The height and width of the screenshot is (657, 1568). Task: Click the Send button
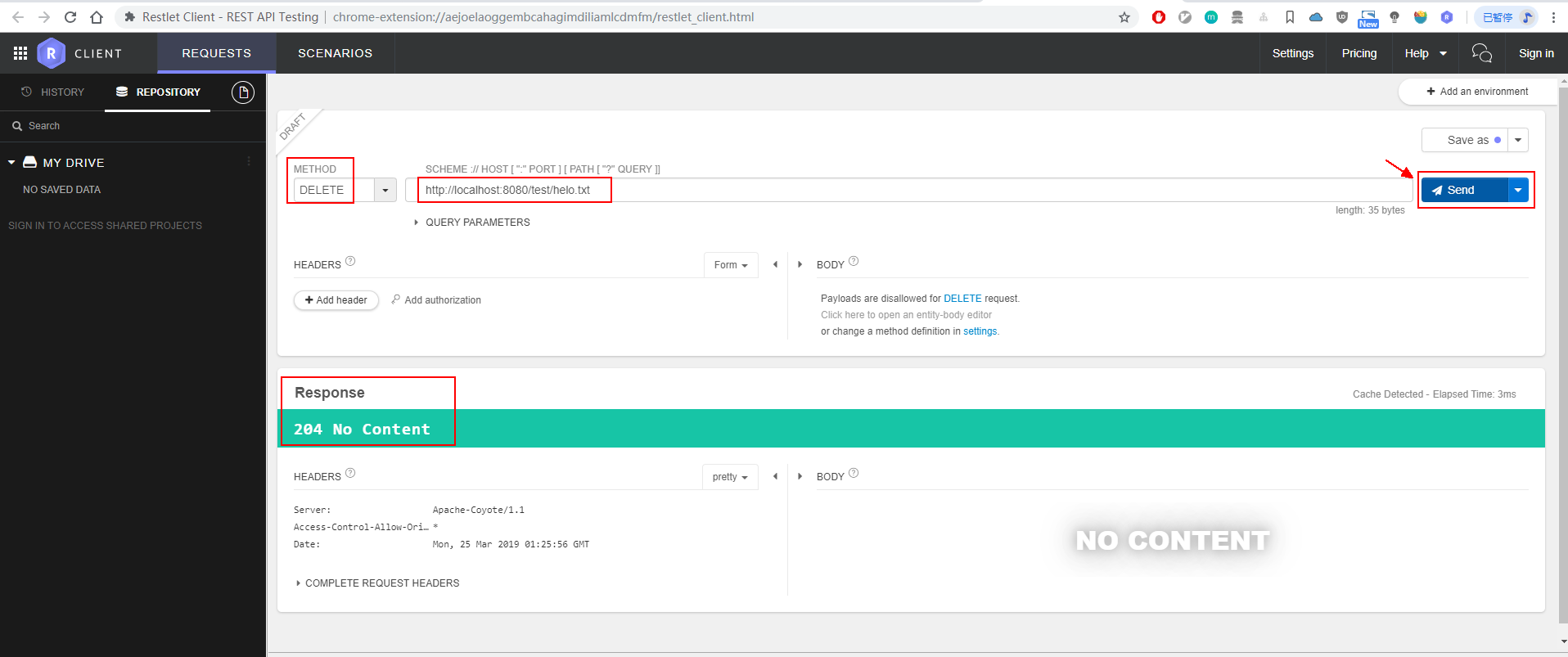1464,190
